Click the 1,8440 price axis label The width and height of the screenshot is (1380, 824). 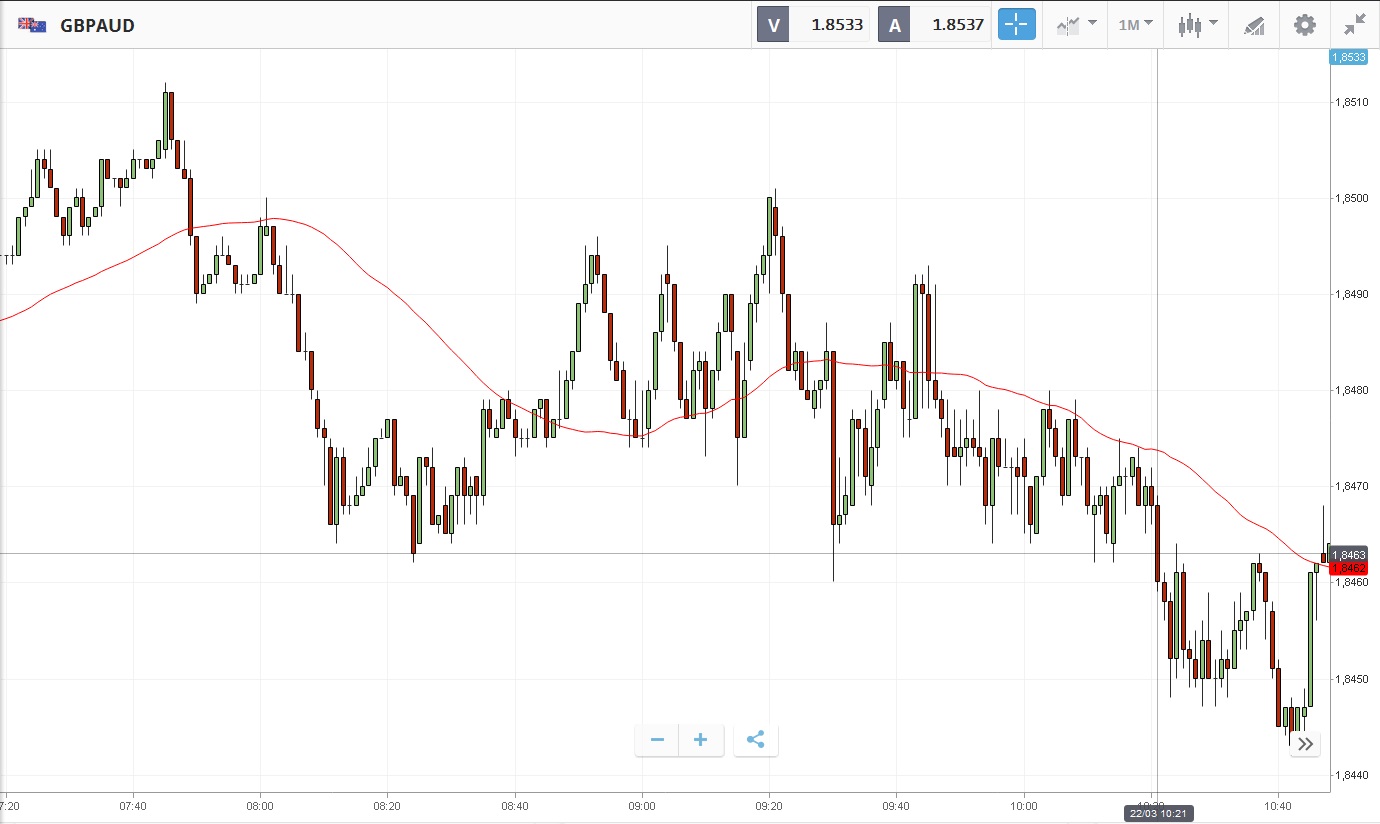[1351, 775]
